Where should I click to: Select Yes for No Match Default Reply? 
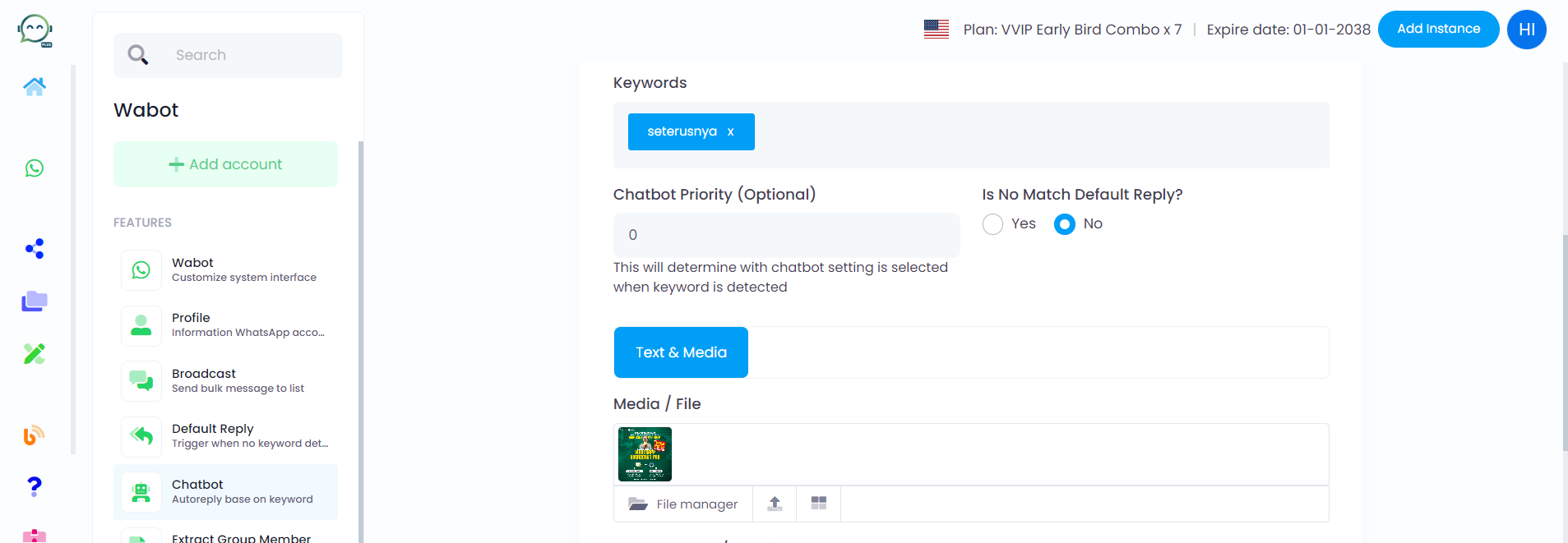(992, 223)
